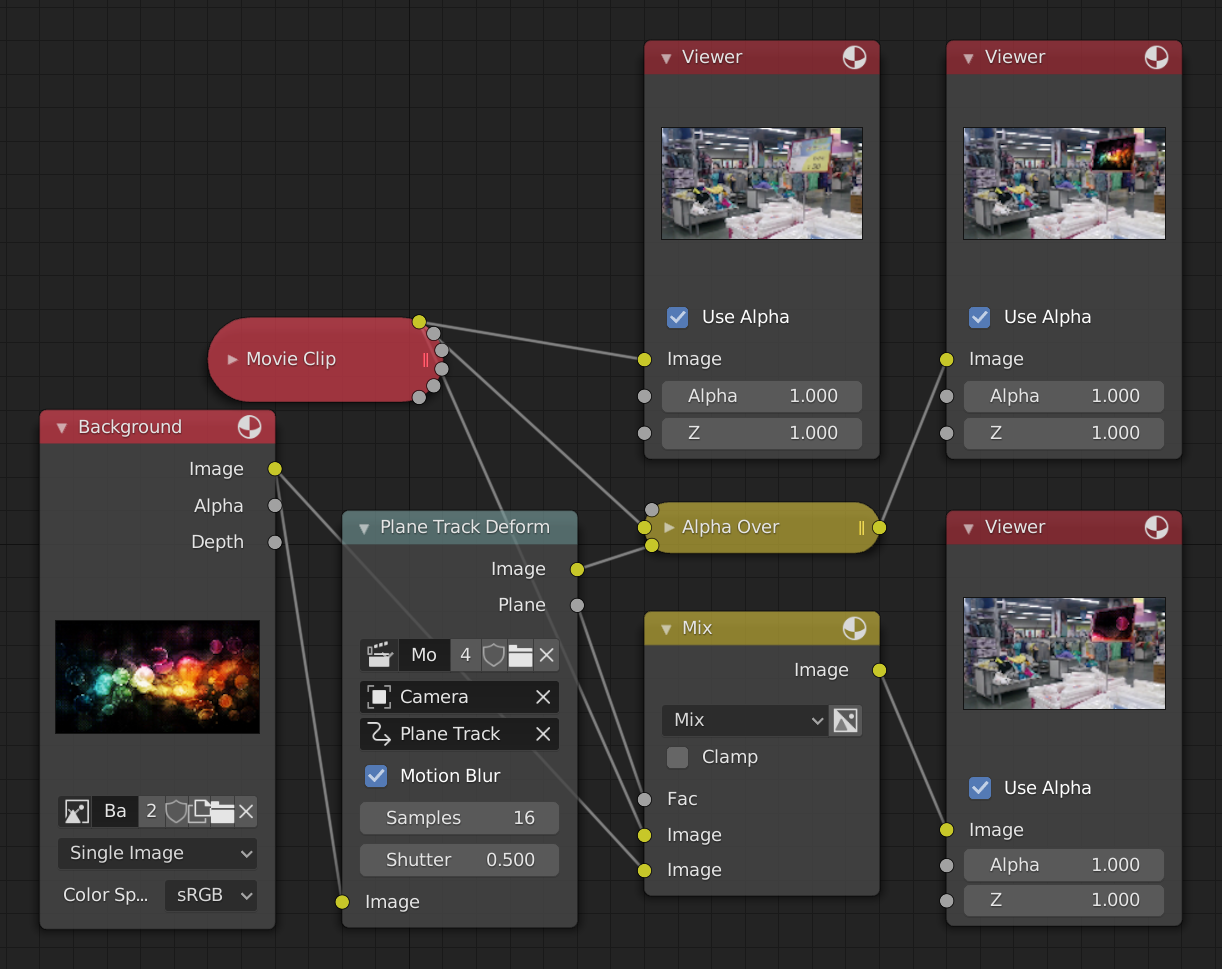The width and height of the screenshot is (1222, 969).
Task: Toggle the Mix node alpha include icon button
Action: 845,720
